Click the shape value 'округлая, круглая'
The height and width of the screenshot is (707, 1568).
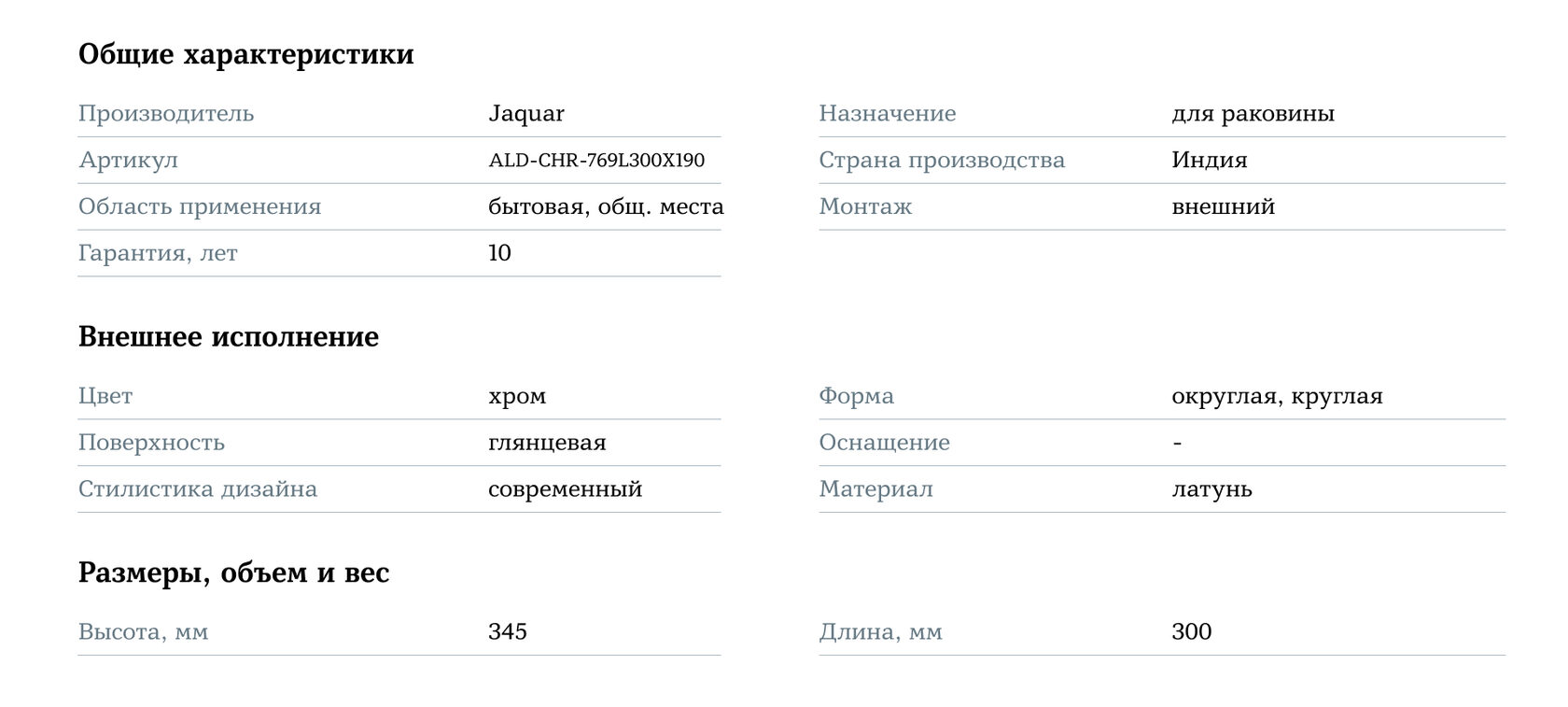click(1277, 396)
